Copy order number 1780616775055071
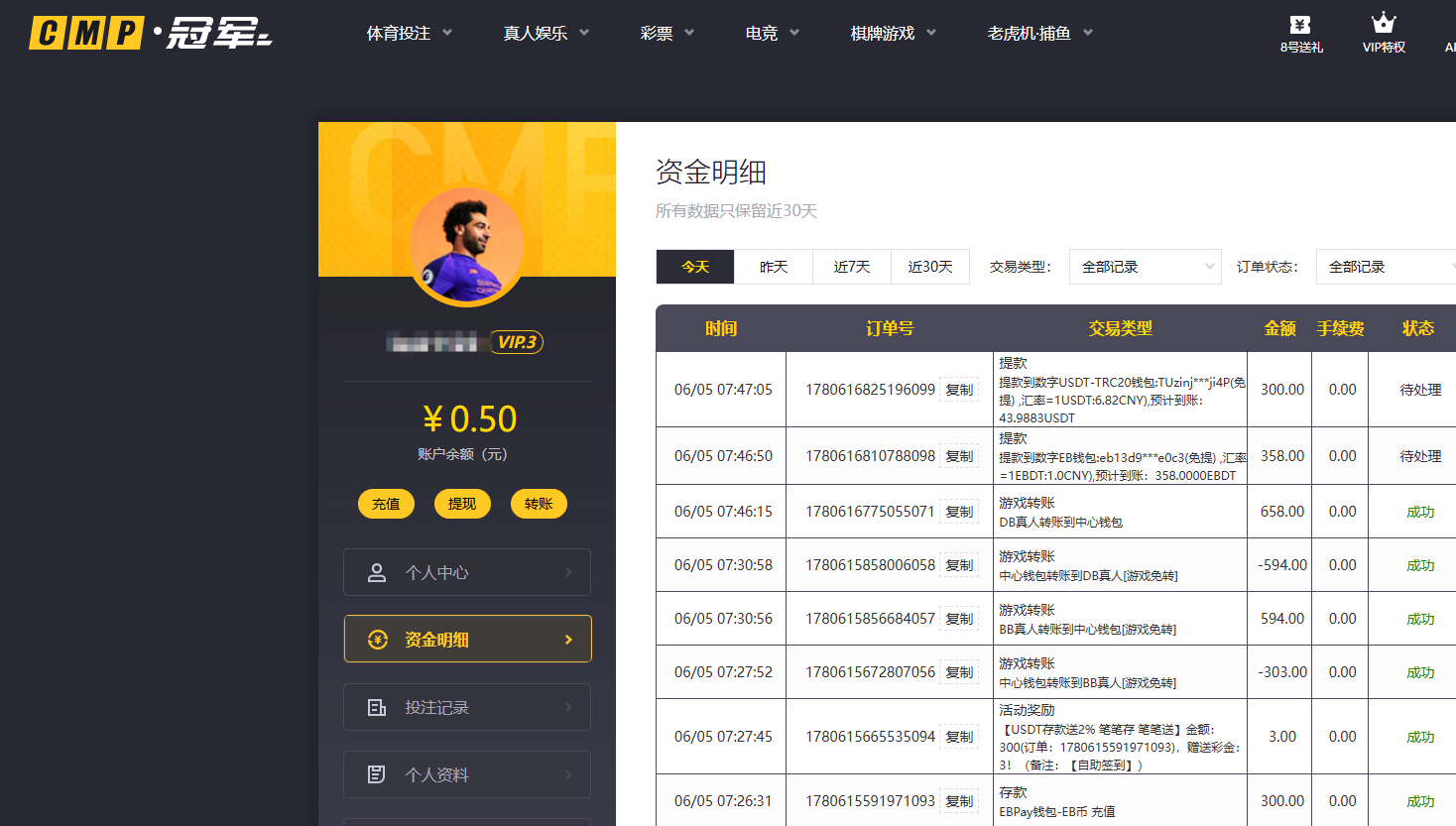The height and width of the screenshot is (826, 1456). 959,512
